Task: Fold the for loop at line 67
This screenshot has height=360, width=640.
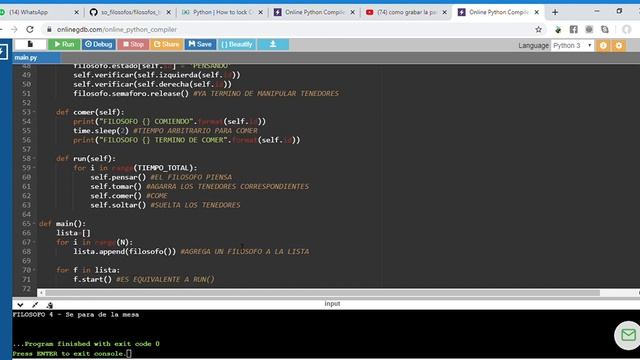Action: (34, 242)
